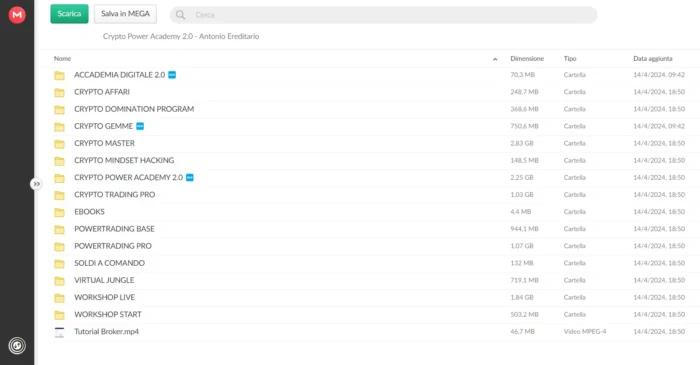Image resolution: width=700 pixels, height=365 pixels.
Task: Click the CRYPTO GEMME folder icon
Action: [x=59, y=127]
